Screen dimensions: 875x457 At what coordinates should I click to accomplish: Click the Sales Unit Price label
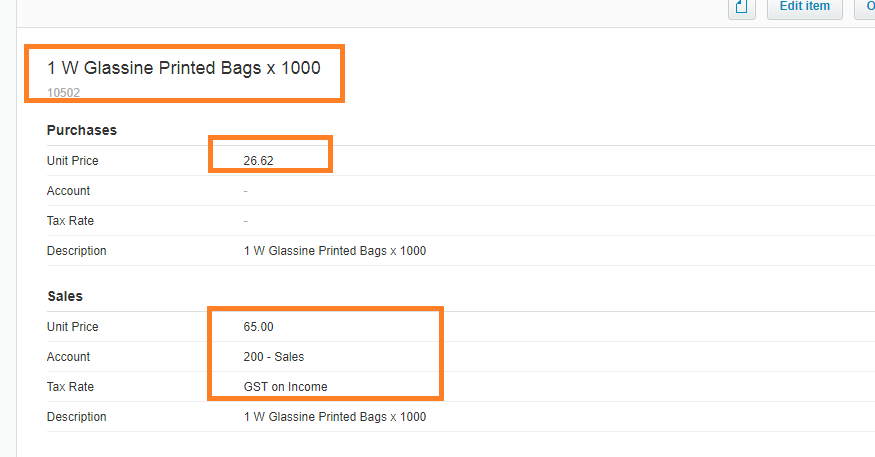pyautogui.click(x=73, y=327)
